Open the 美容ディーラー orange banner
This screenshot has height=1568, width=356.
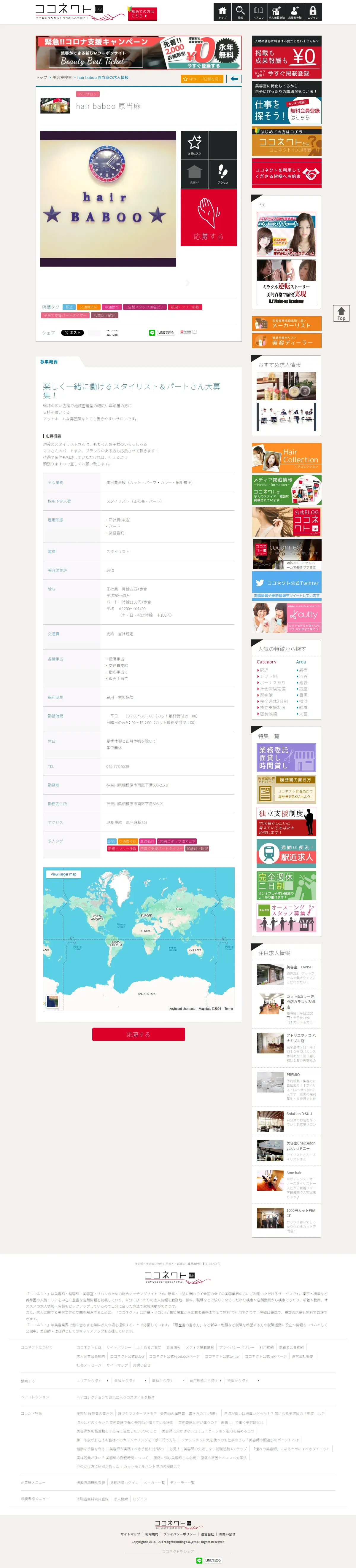tap(287, 341)
